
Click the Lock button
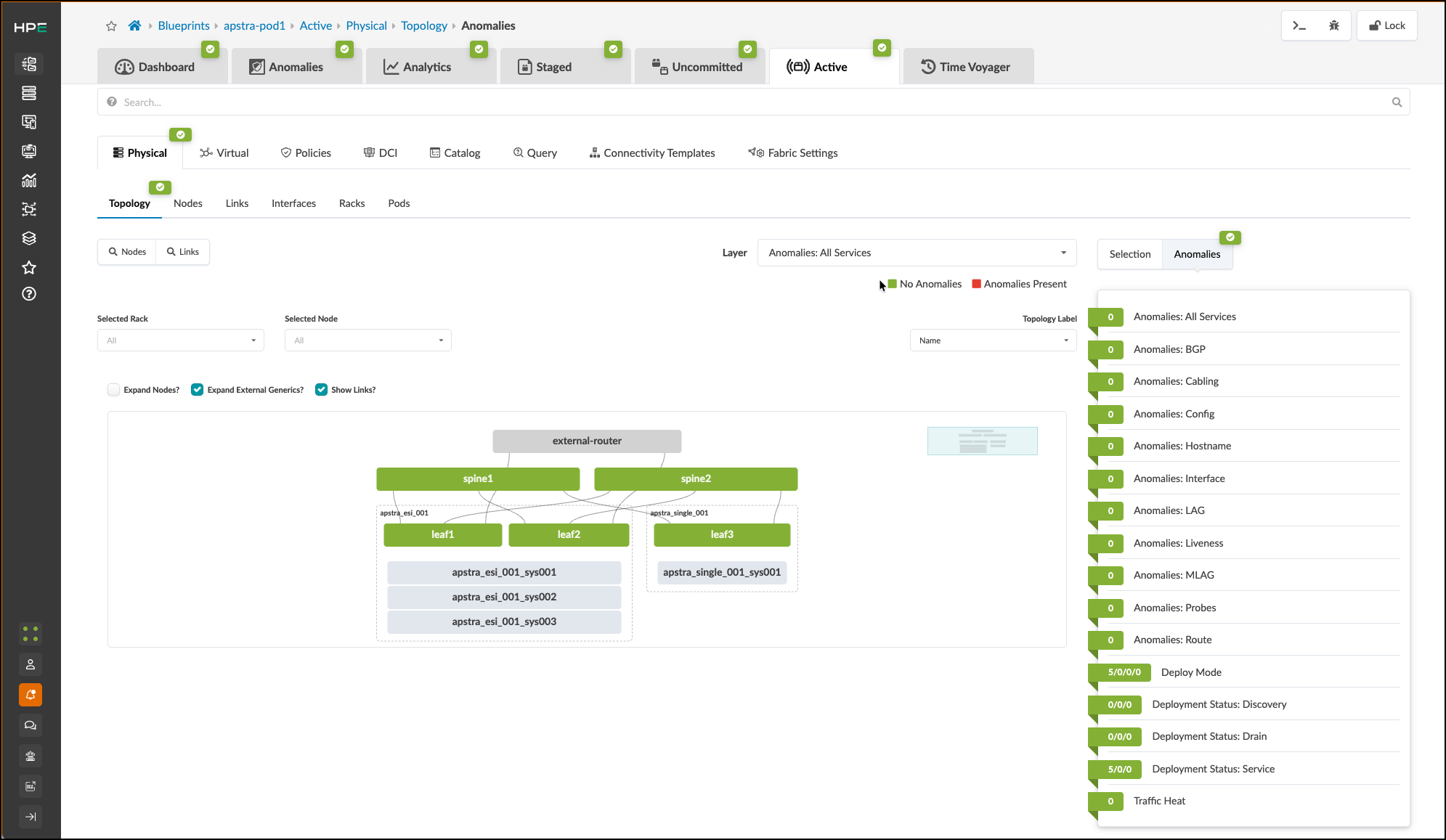point(1387,25)
